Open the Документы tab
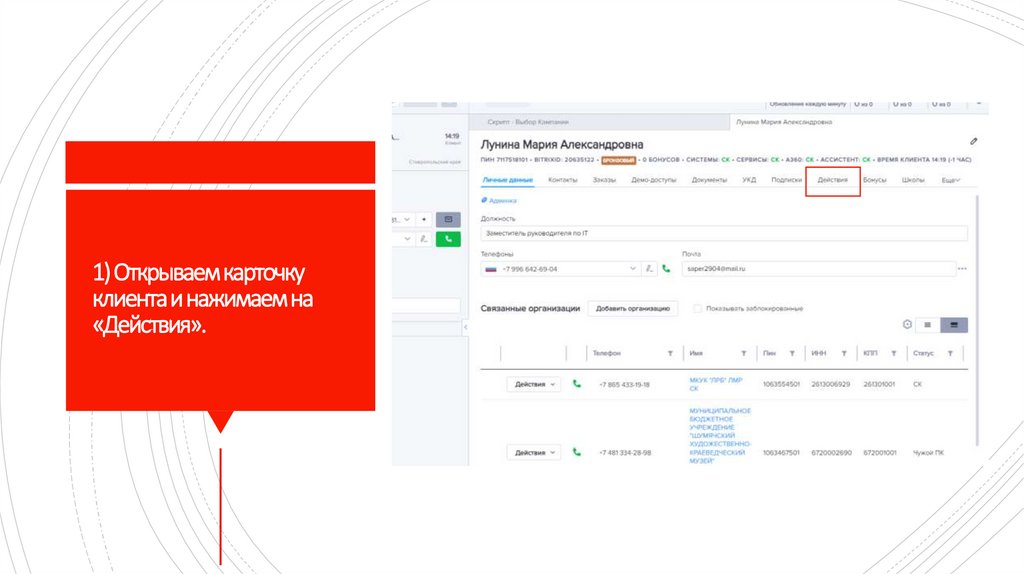 coord(709,180)
